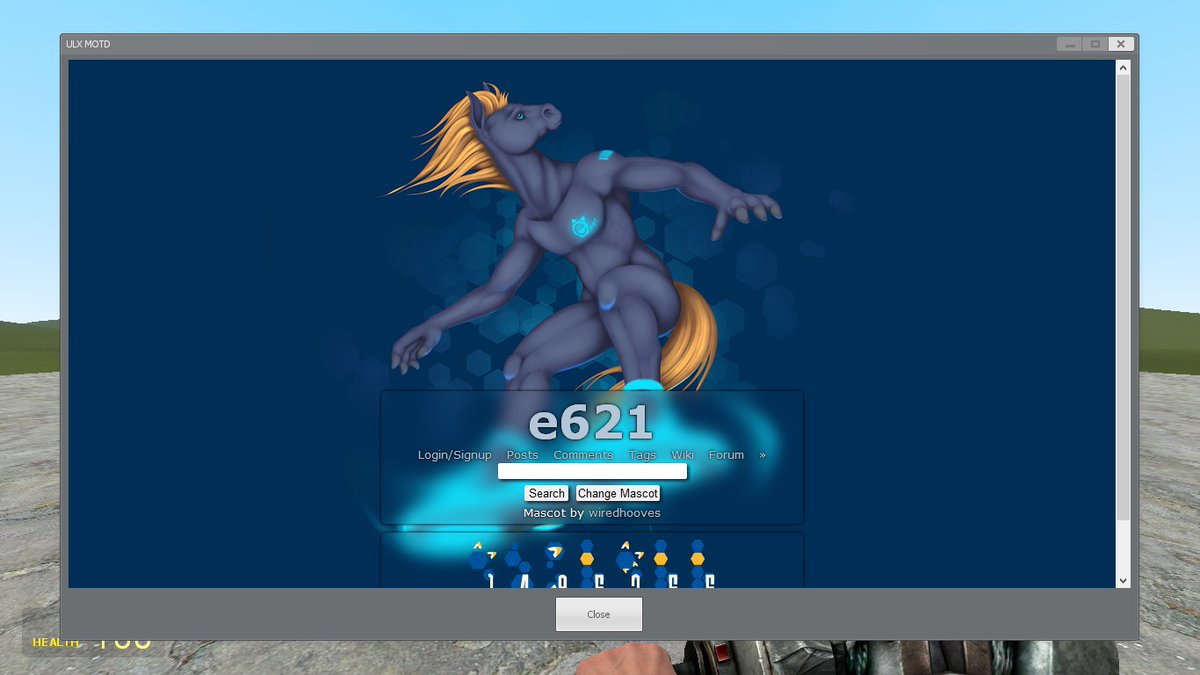Expand more navigation links with »
Viewport: 1200px width, 675px height.
(x=762, y=455)
